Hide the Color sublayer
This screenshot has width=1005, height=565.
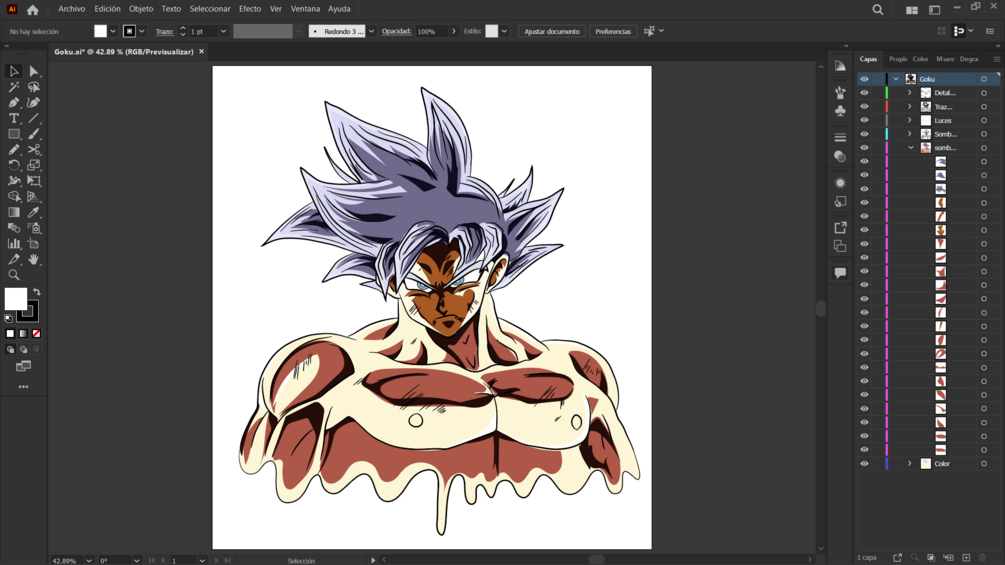coord(864,464)
